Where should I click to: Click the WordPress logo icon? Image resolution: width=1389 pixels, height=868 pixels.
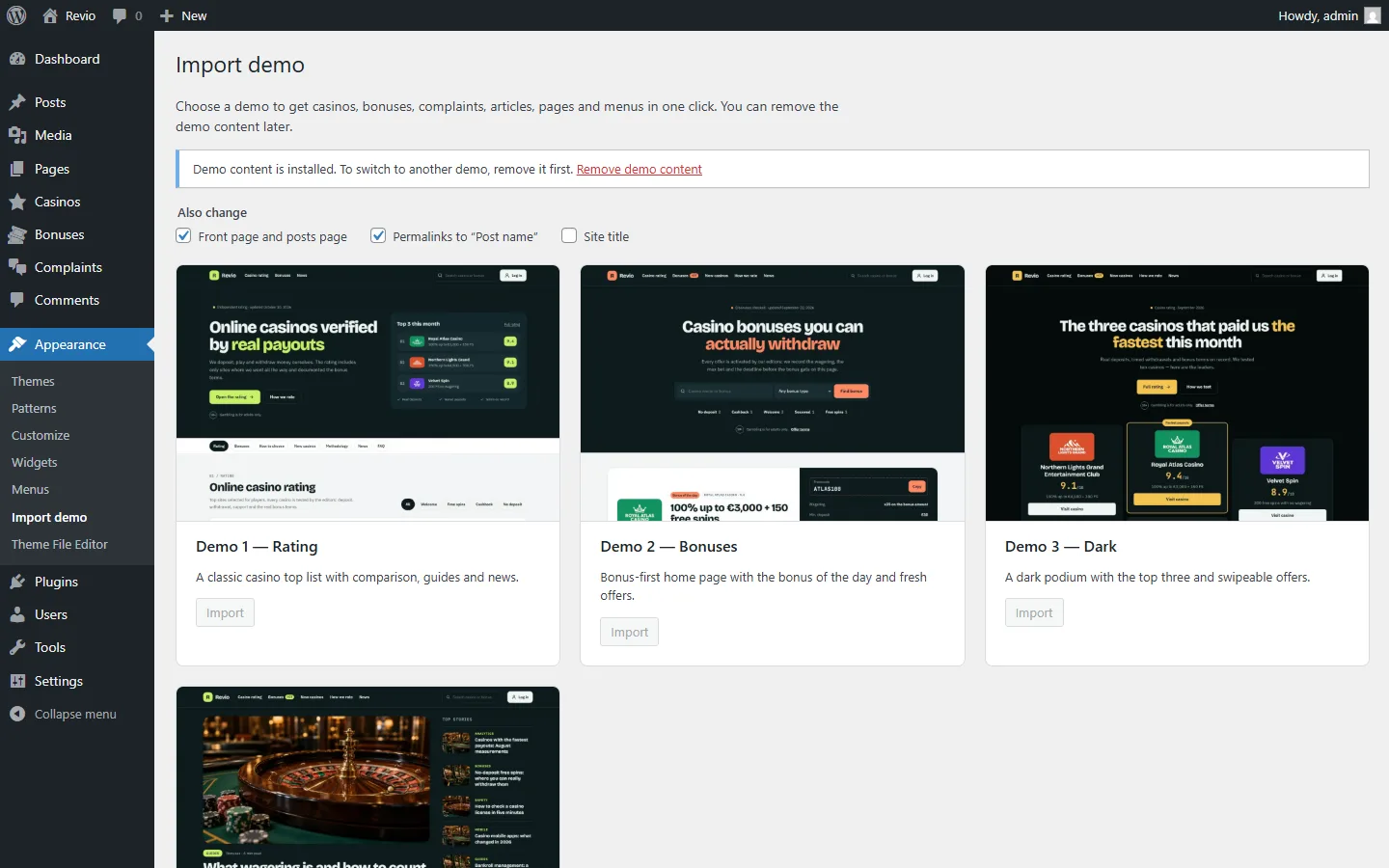16,15
